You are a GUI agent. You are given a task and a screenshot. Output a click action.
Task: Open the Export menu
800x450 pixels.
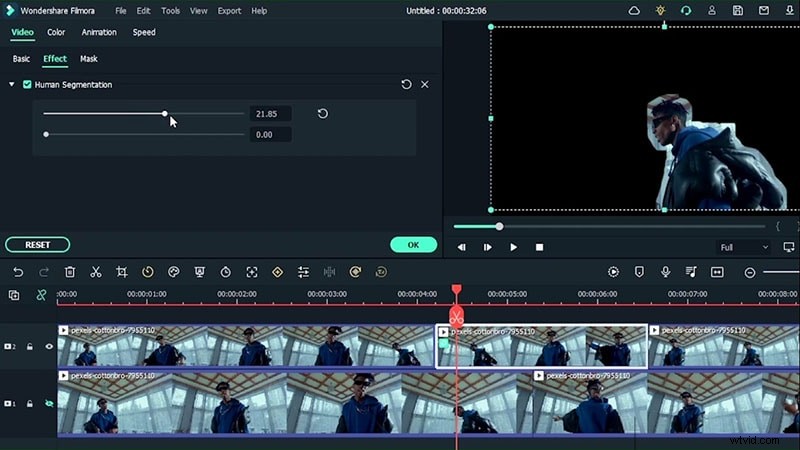pos(229,11)
